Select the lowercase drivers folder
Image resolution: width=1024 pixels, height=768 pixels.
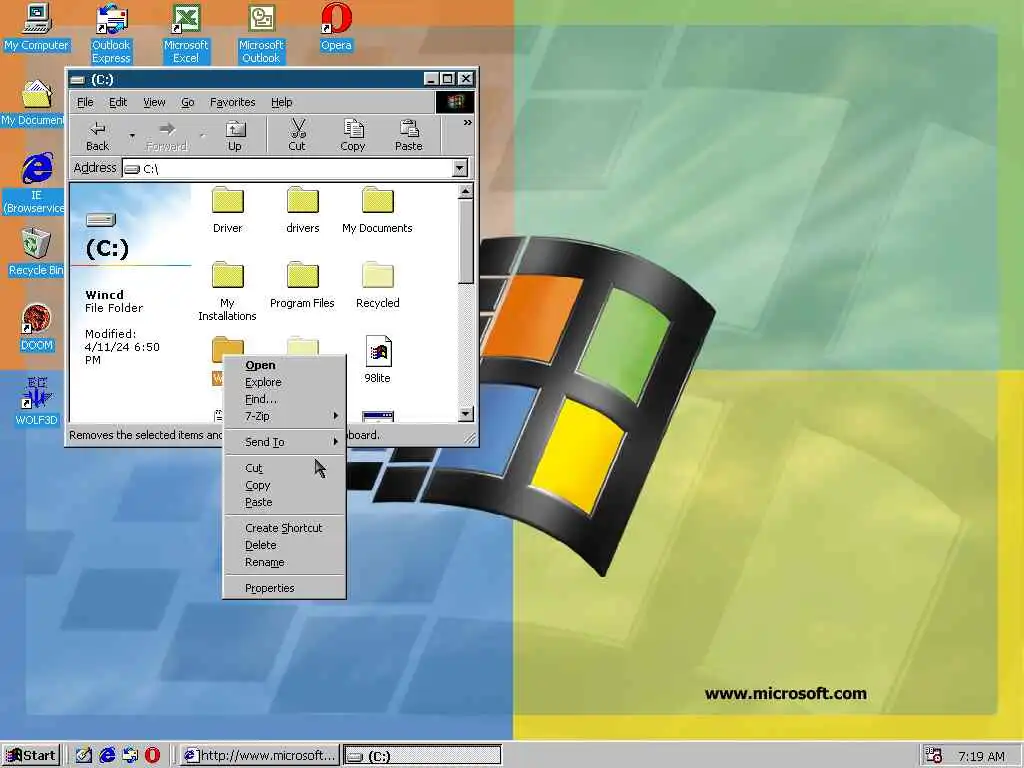(x=303, y=210)
